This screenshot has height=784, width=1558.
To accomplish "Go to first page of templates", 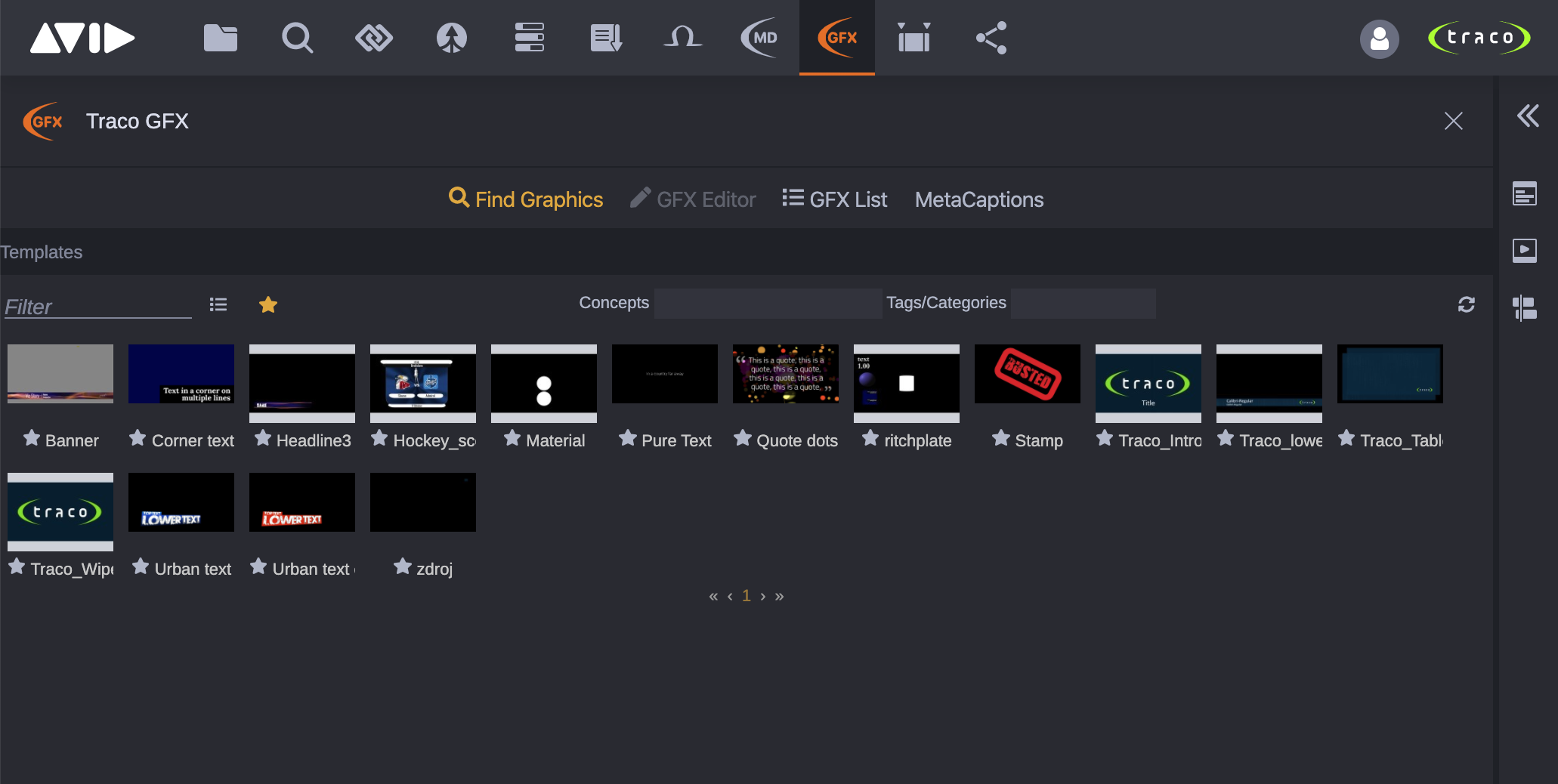I will pos(713,597).
